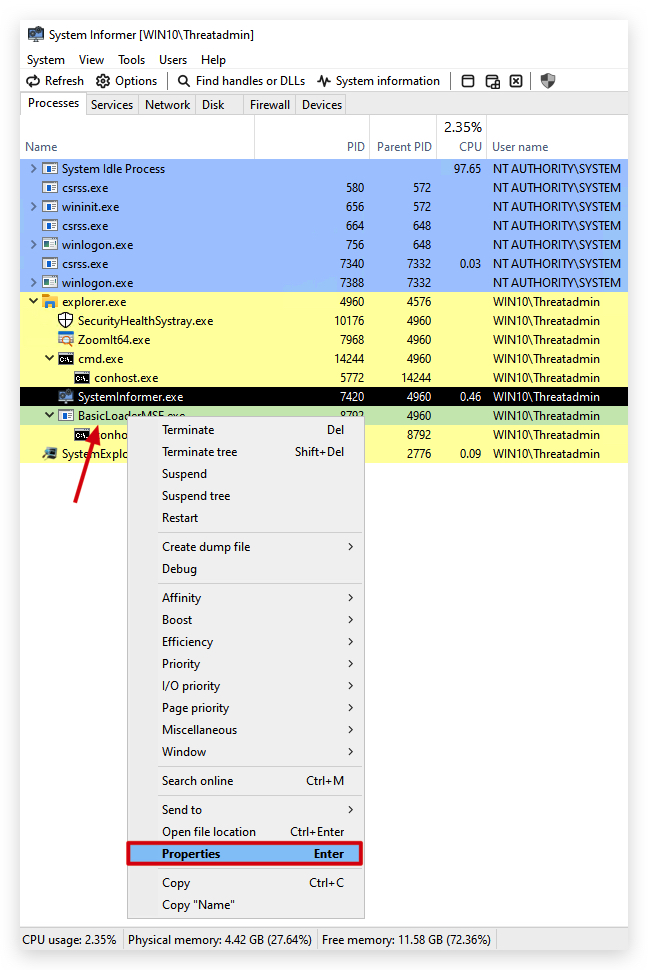The width and height of the screenshot is (648, 970).
Task: Switch to the Services tab
Action: [x=112, y=105]
